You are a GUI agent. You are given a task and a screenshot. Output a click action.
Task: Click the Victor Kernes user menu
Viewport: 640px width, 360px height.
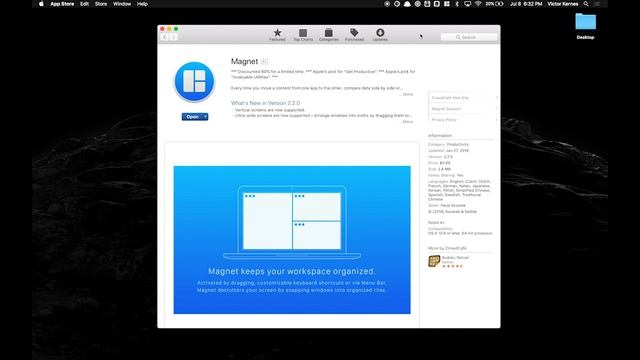563,4
